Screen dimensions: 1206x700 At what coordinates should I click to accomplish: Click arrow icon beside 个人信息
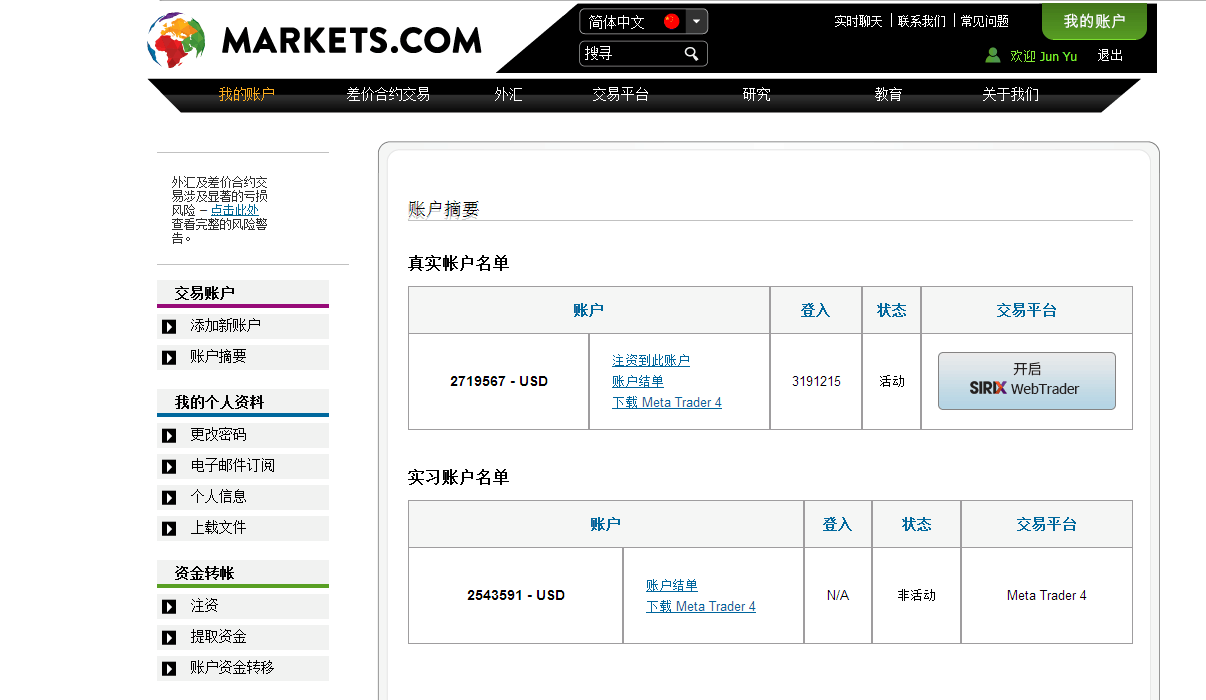[x=169, y=498]
